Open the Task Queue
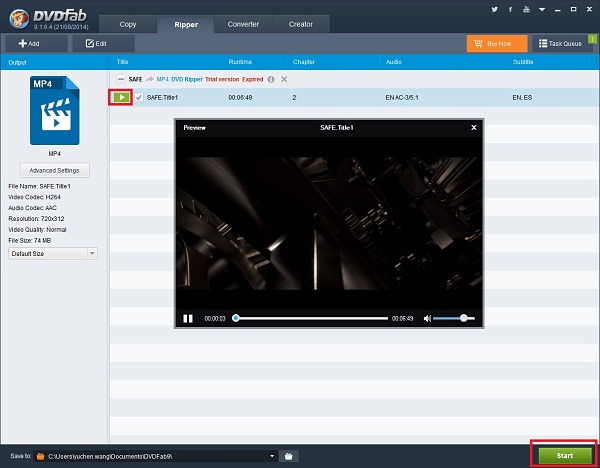Viewport: 600px width, 468px height. tap(562, 44)
